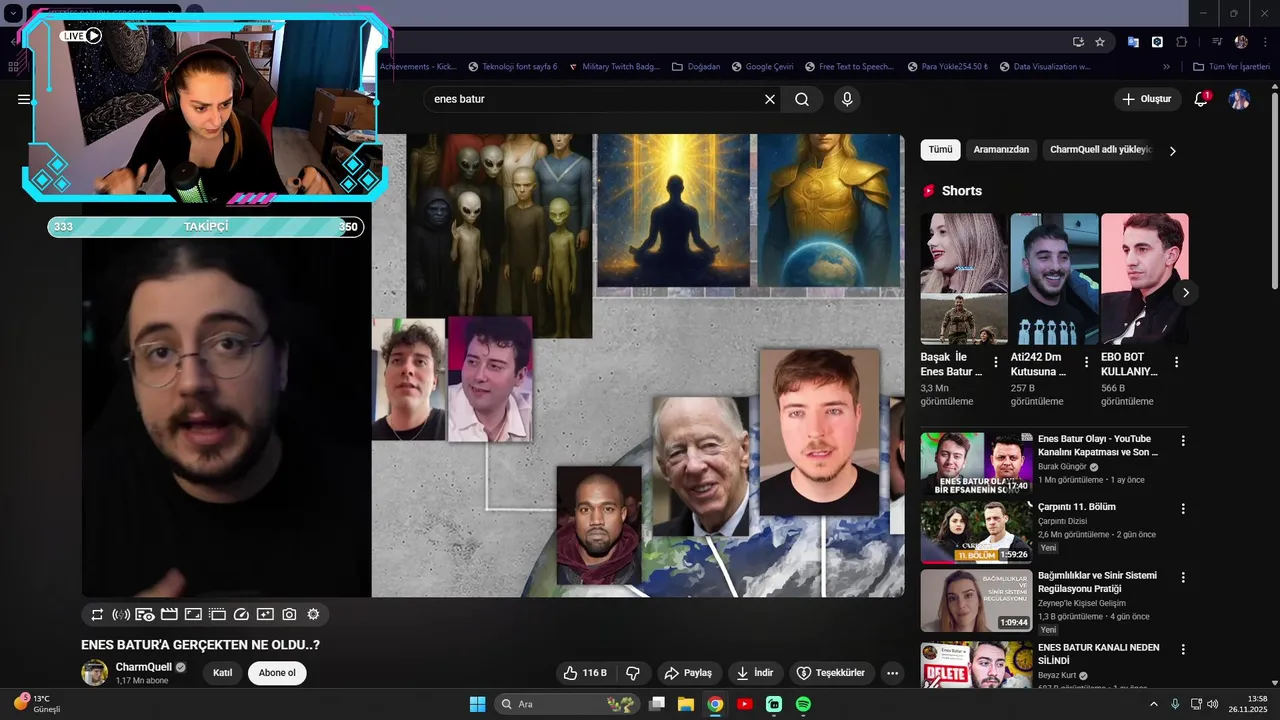
Task: Click the İndir download button
Action: [x=755, y=673]
